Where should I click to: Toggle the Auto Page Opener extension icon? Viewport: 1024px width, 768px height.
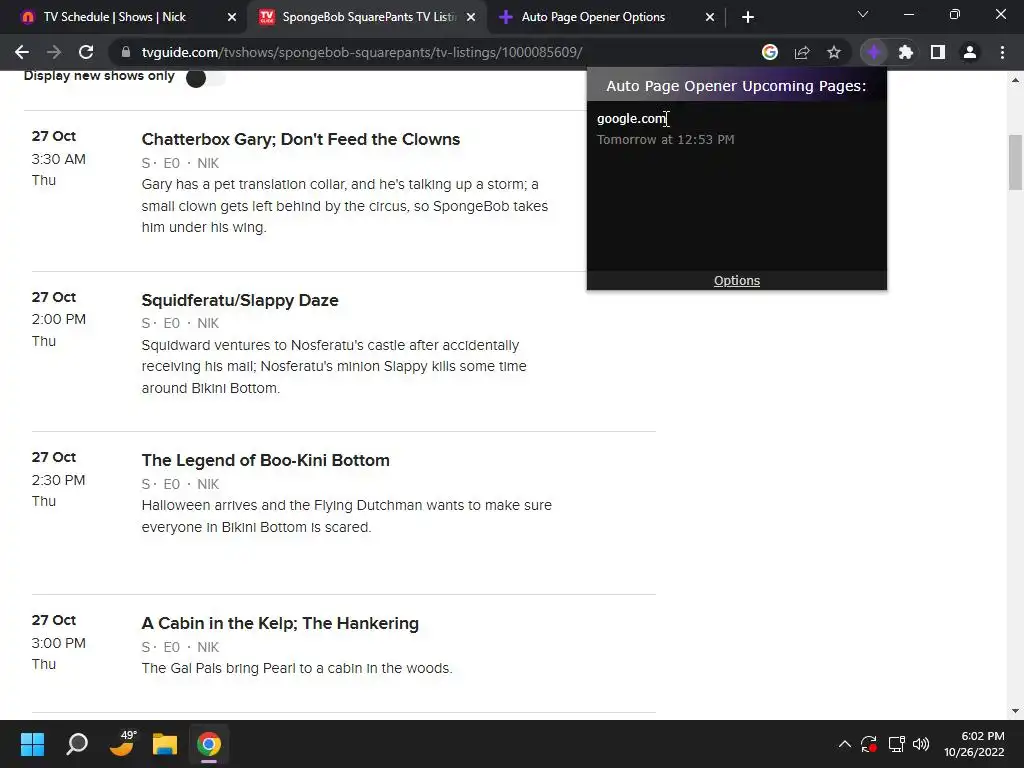click(x=874, y=52)
